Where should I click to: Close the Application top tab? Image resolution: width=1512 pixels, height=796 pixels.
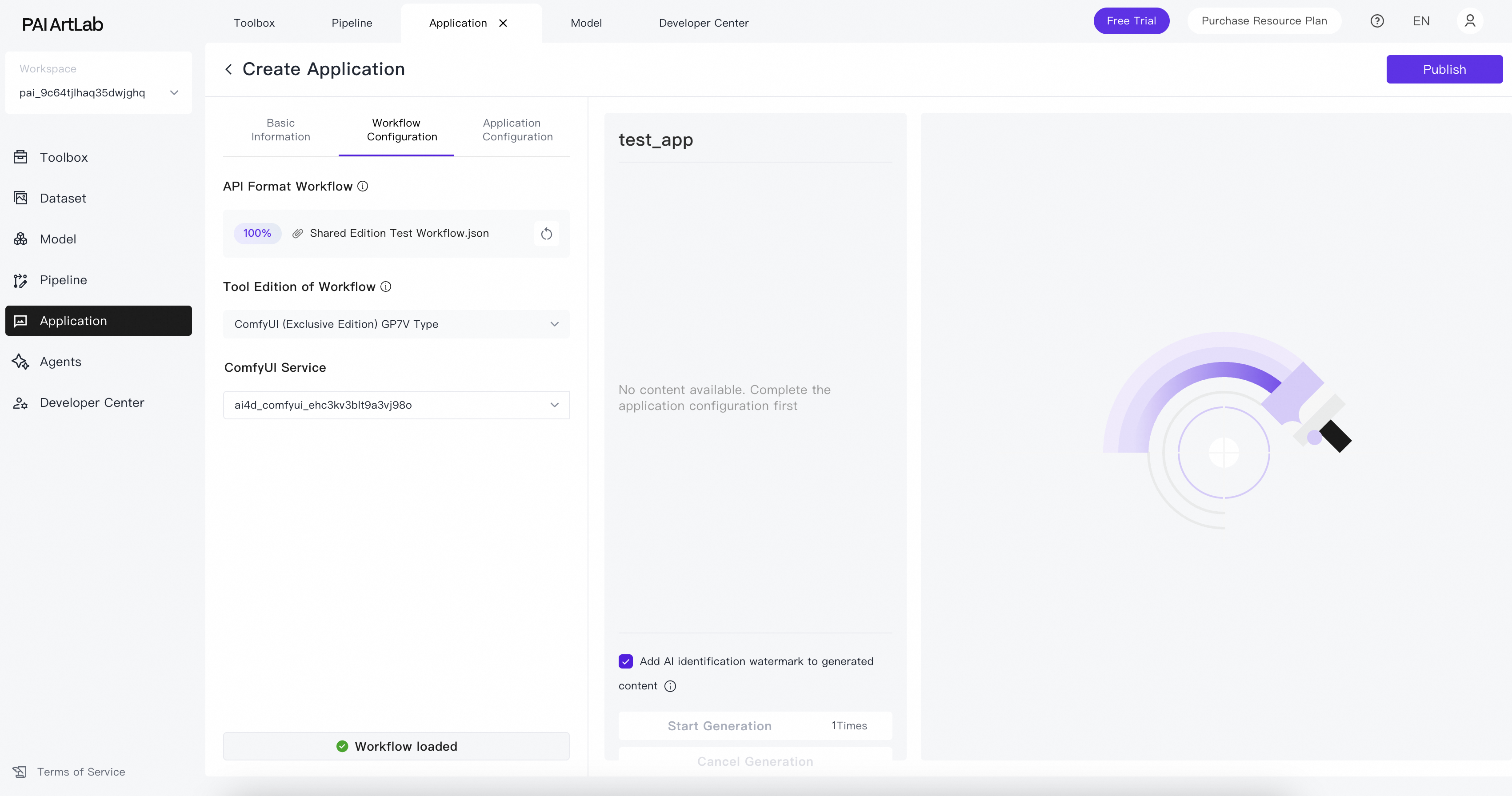pos(503,23)
